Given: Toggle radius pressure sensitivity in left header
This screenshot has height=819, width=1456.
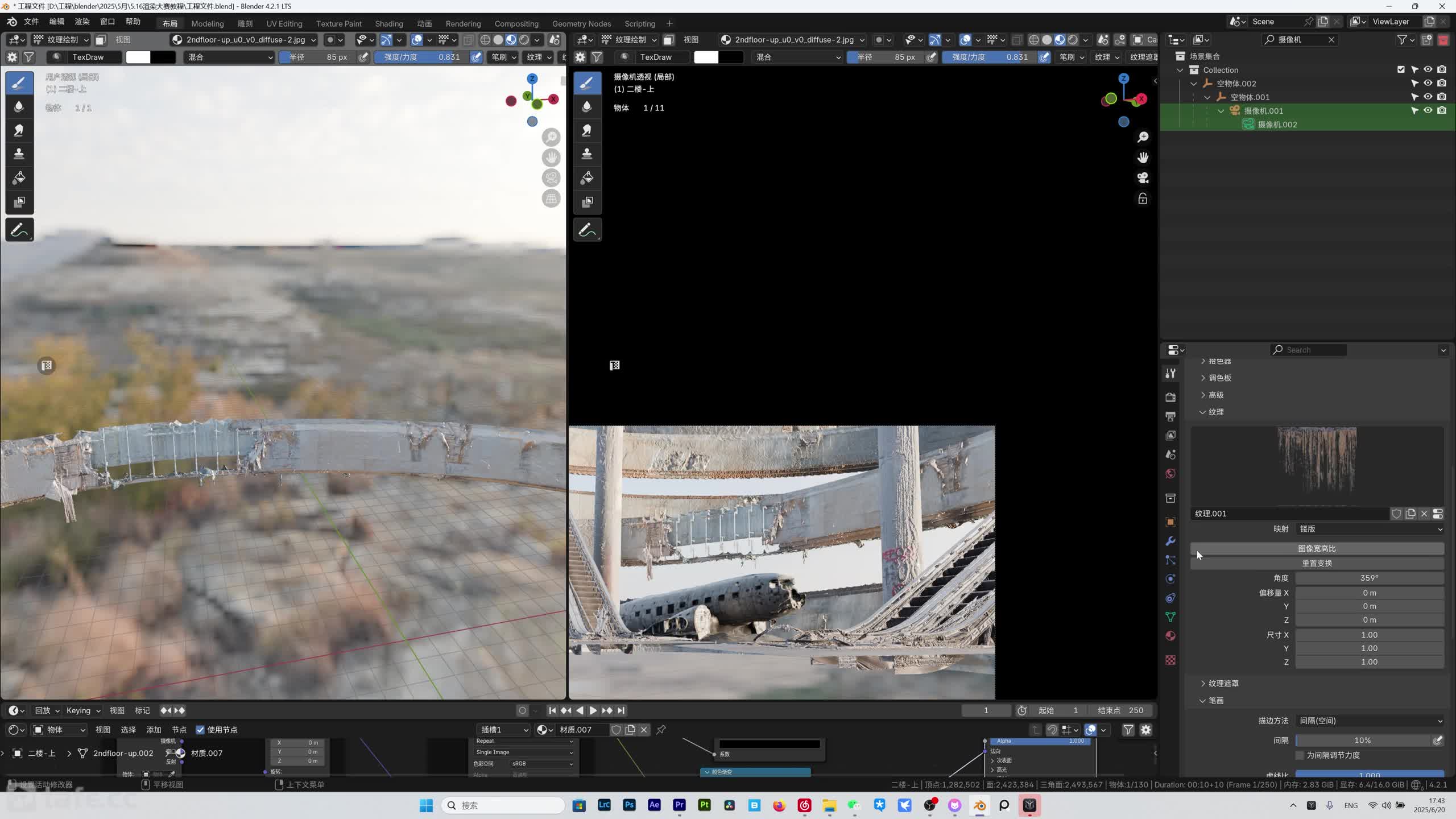Looking at the screenshot, I should (363, 57).
